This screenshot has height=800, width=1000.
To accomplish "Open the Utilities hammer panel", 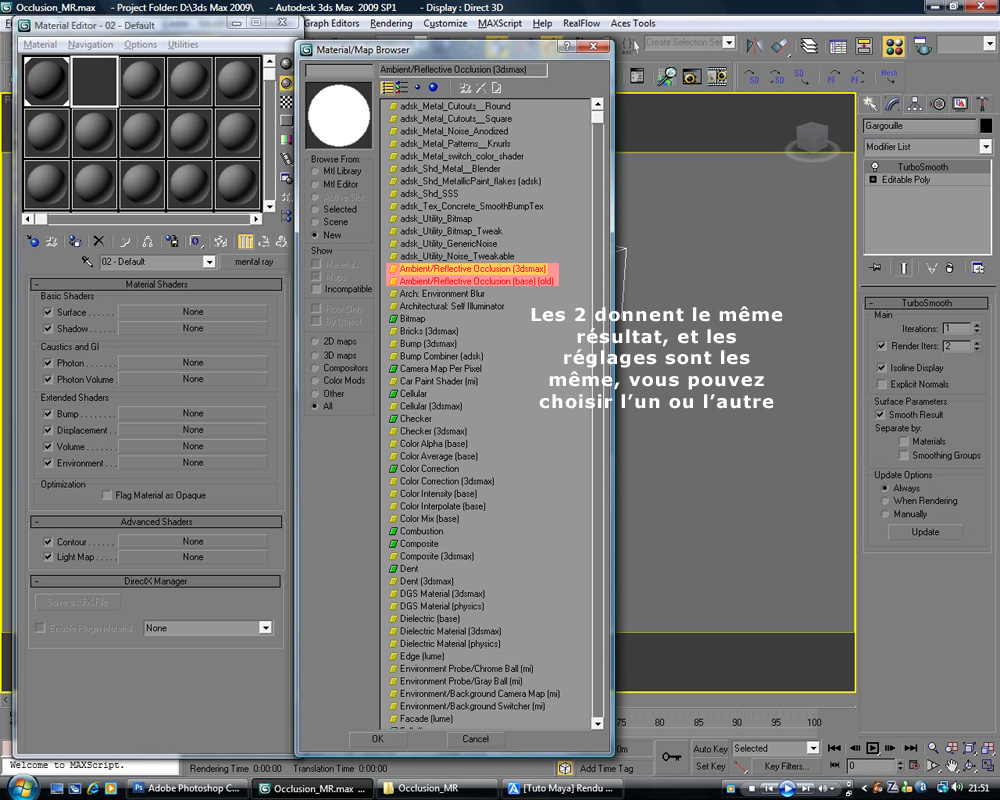I will (982, 104).
